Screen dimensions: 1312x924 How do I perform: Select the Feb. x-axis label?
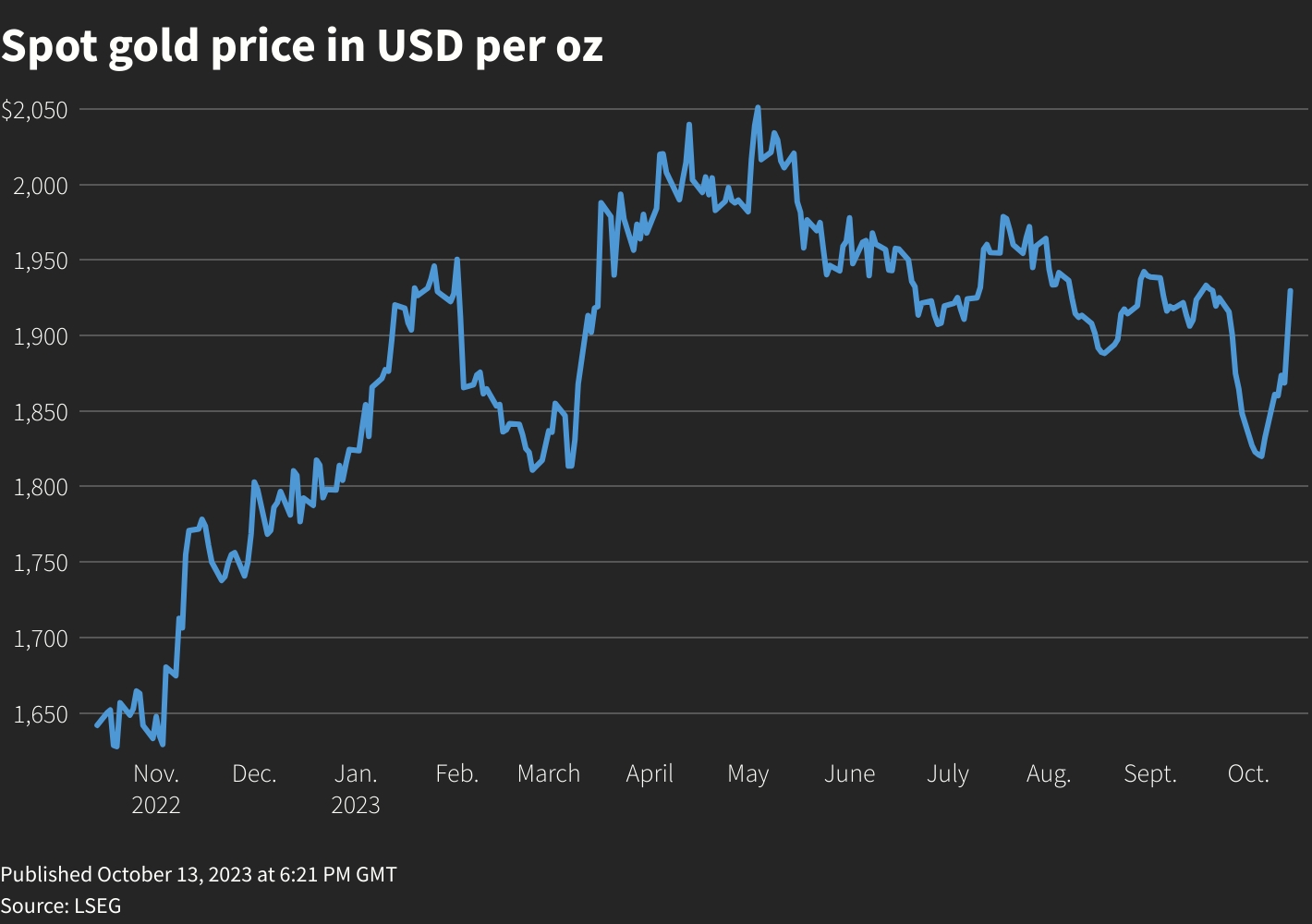pyautogui.click(x=456, y=773)
